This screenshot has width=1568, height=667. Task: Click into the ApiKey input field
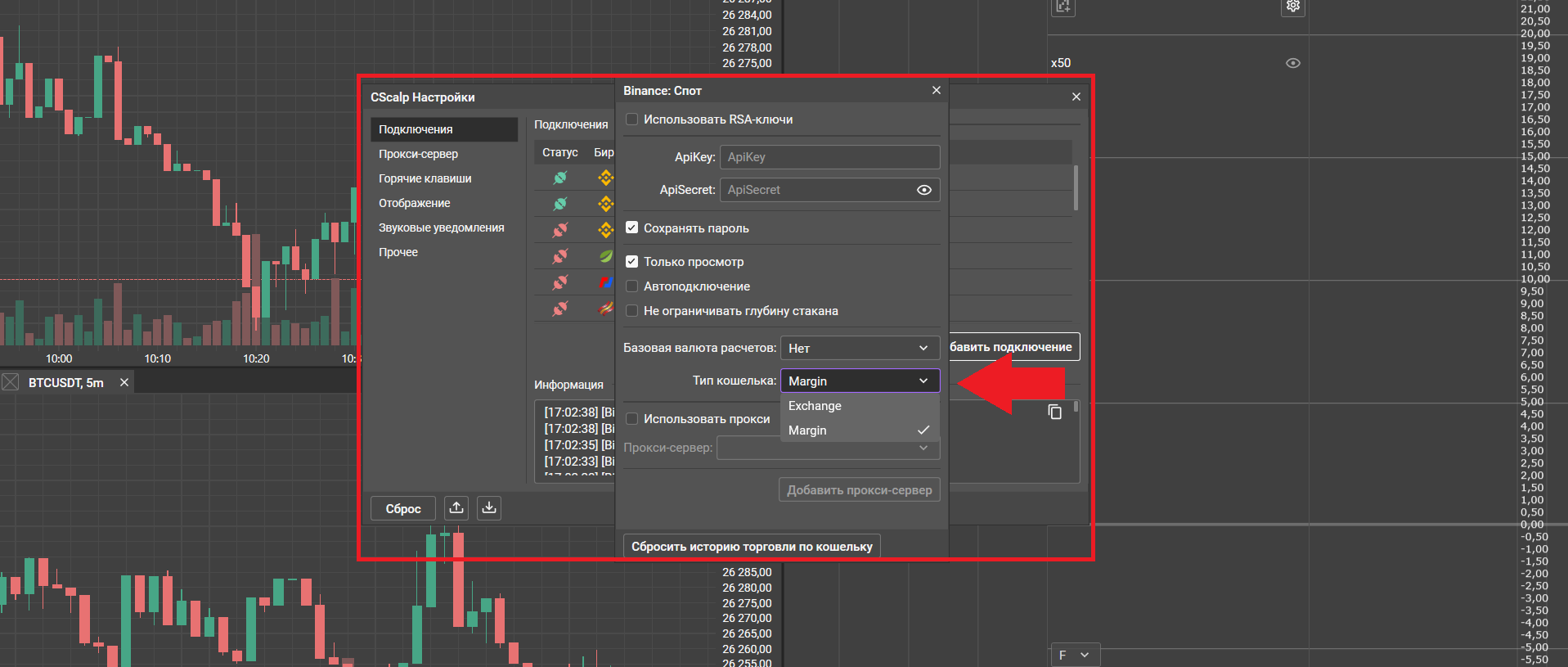829,157
